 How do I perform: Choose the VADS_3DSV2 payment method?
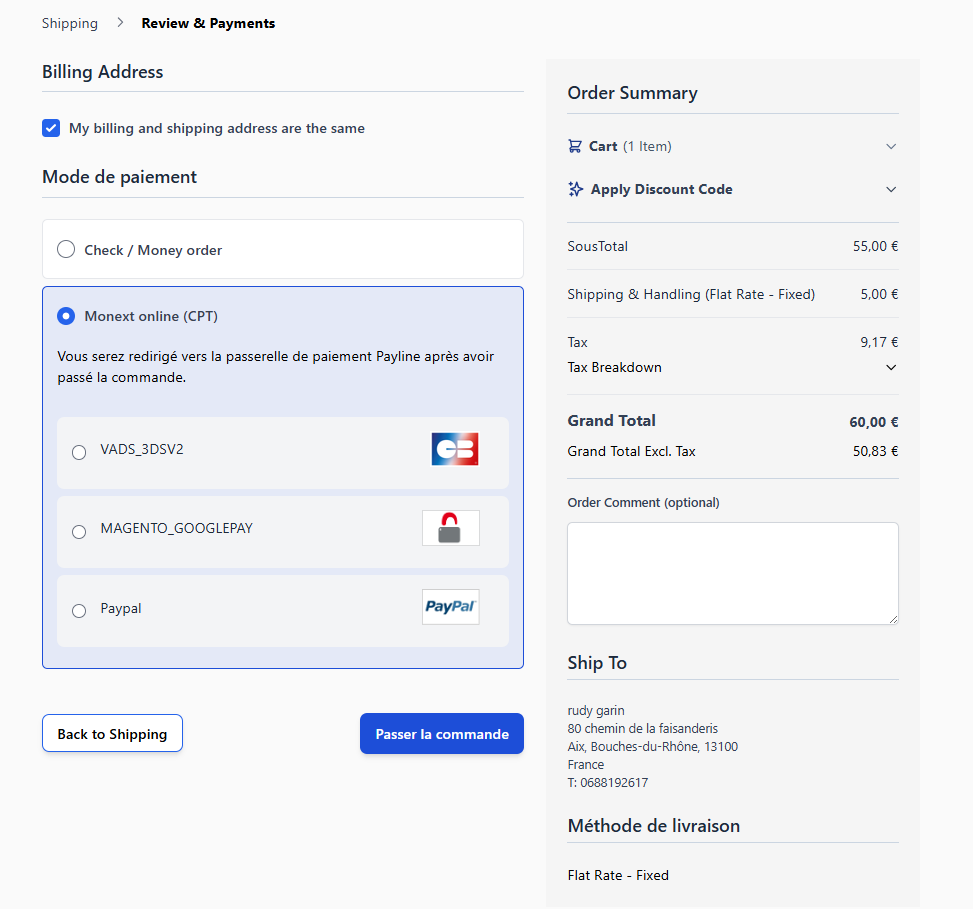point(79,452)
